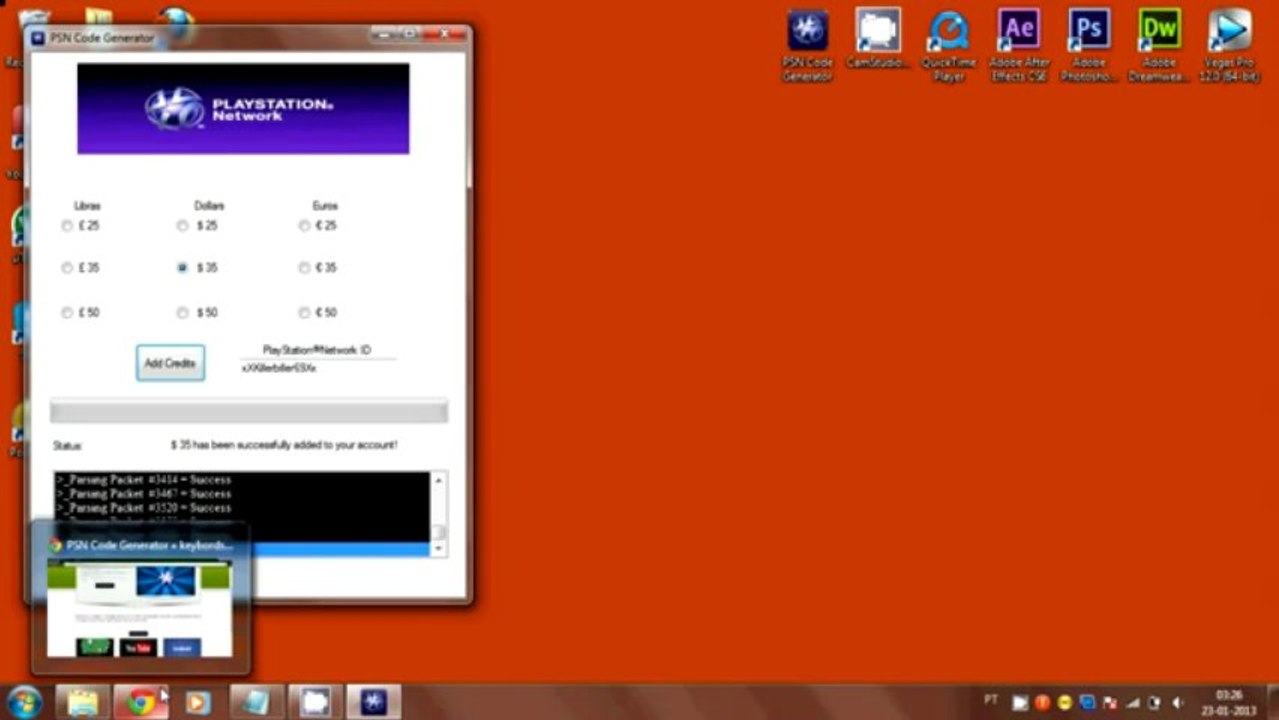The image size is (1279, 720).
Task: Select the $ 35 radio button
Action: tap(182, 268)
